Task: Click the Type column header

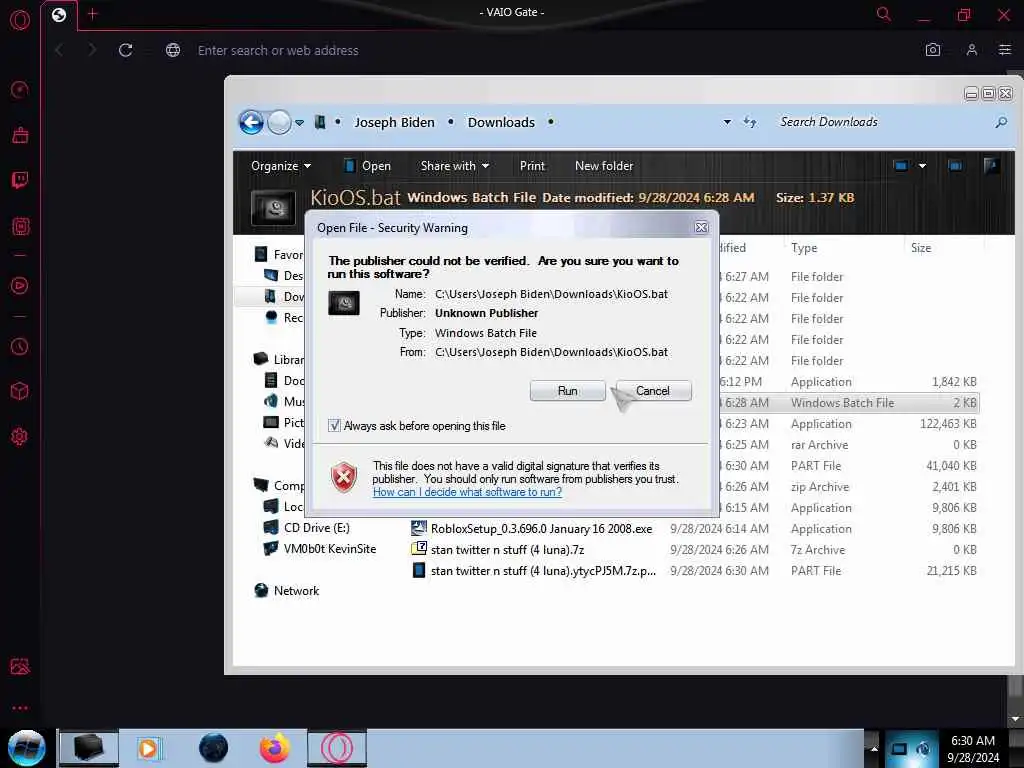Action: coord(804,248)
